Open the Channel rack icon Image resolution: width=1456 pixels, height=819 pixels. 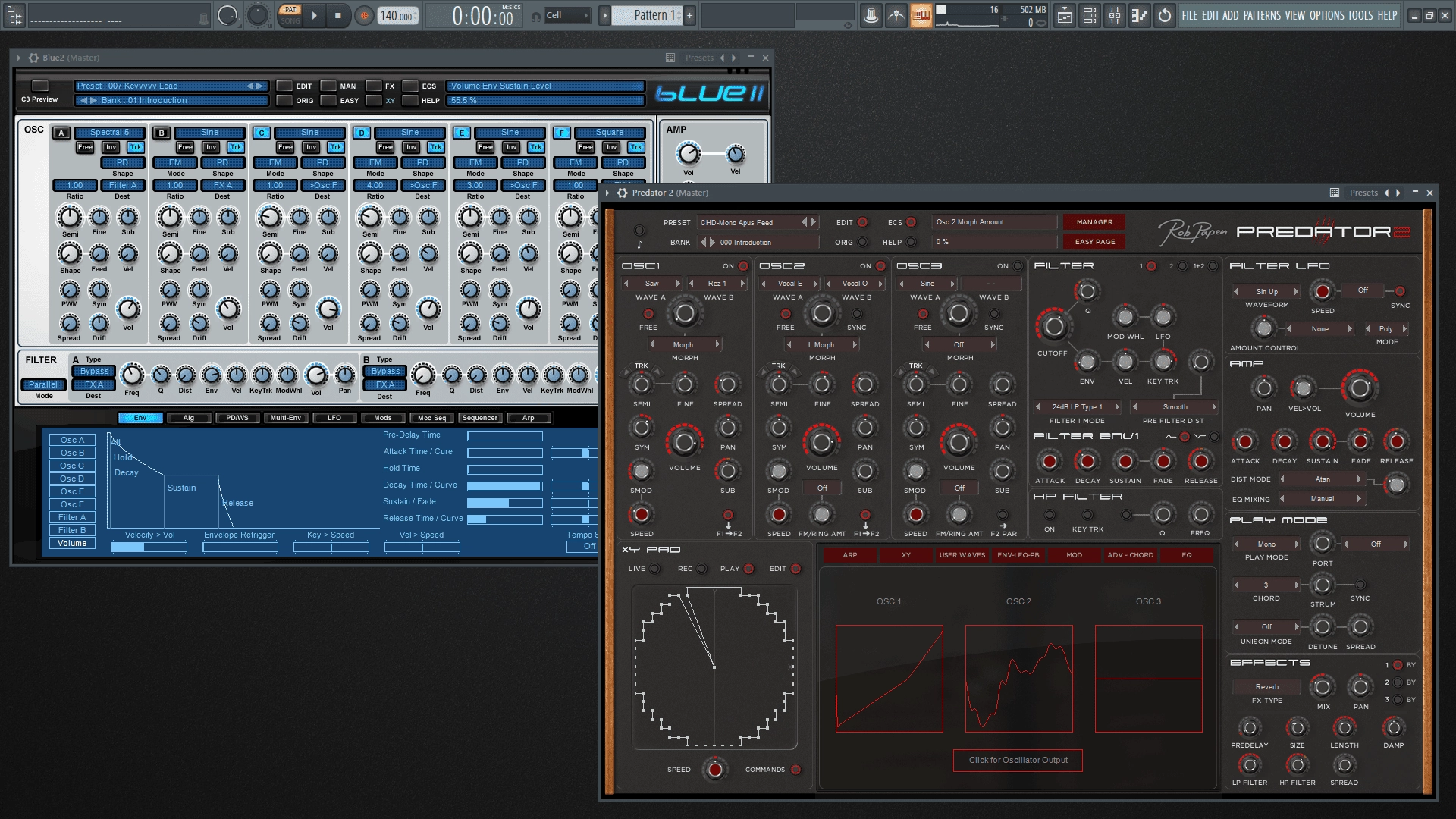1090,15
